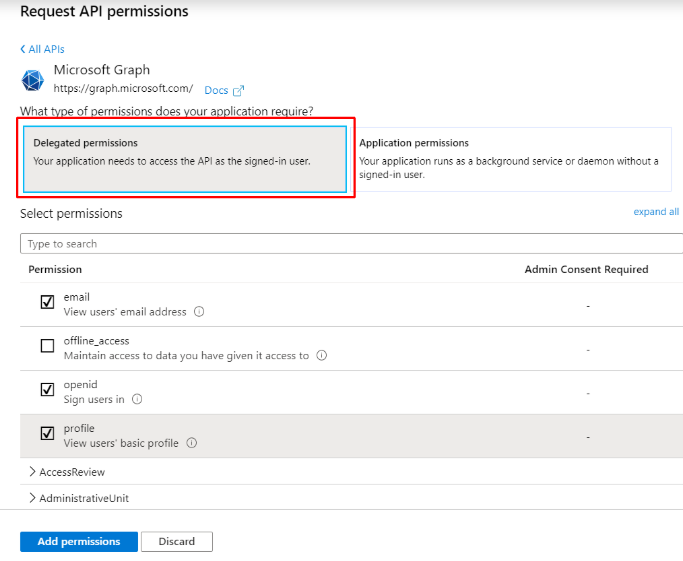The height and width of the screenshot is (561, 683).
Task: Open the Docs link
Action: 216,91
